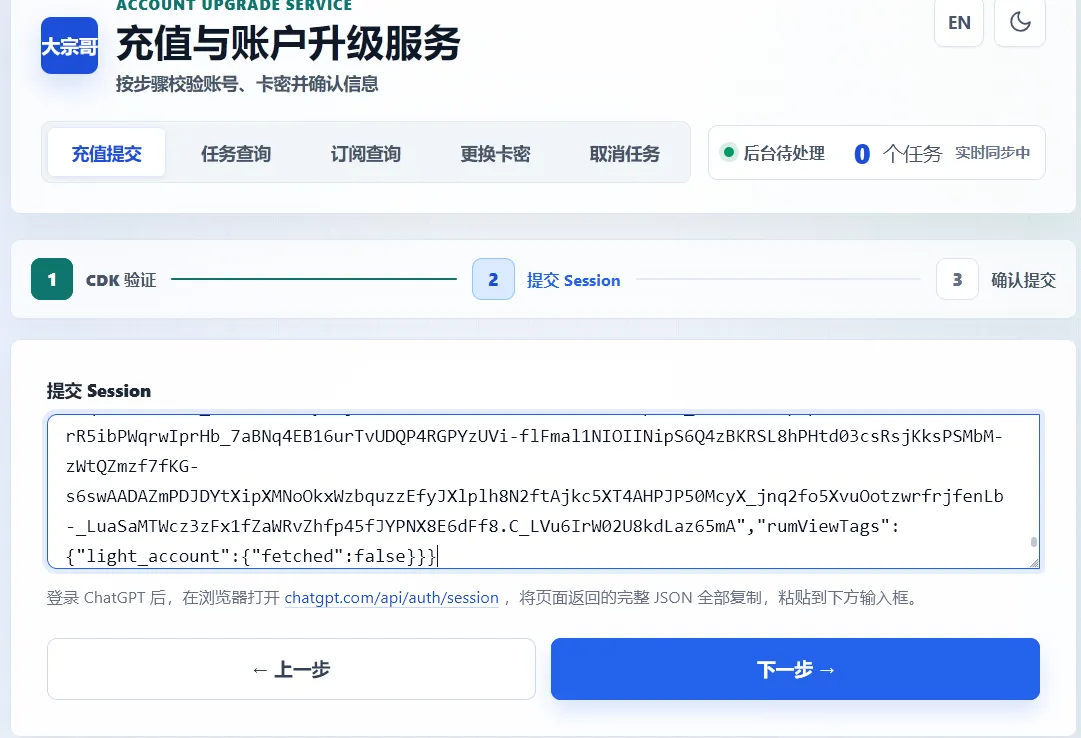Click the 充值与账户升级服务 page title
This screenshot has width=1081, height=738.
(x=288, y=43)
